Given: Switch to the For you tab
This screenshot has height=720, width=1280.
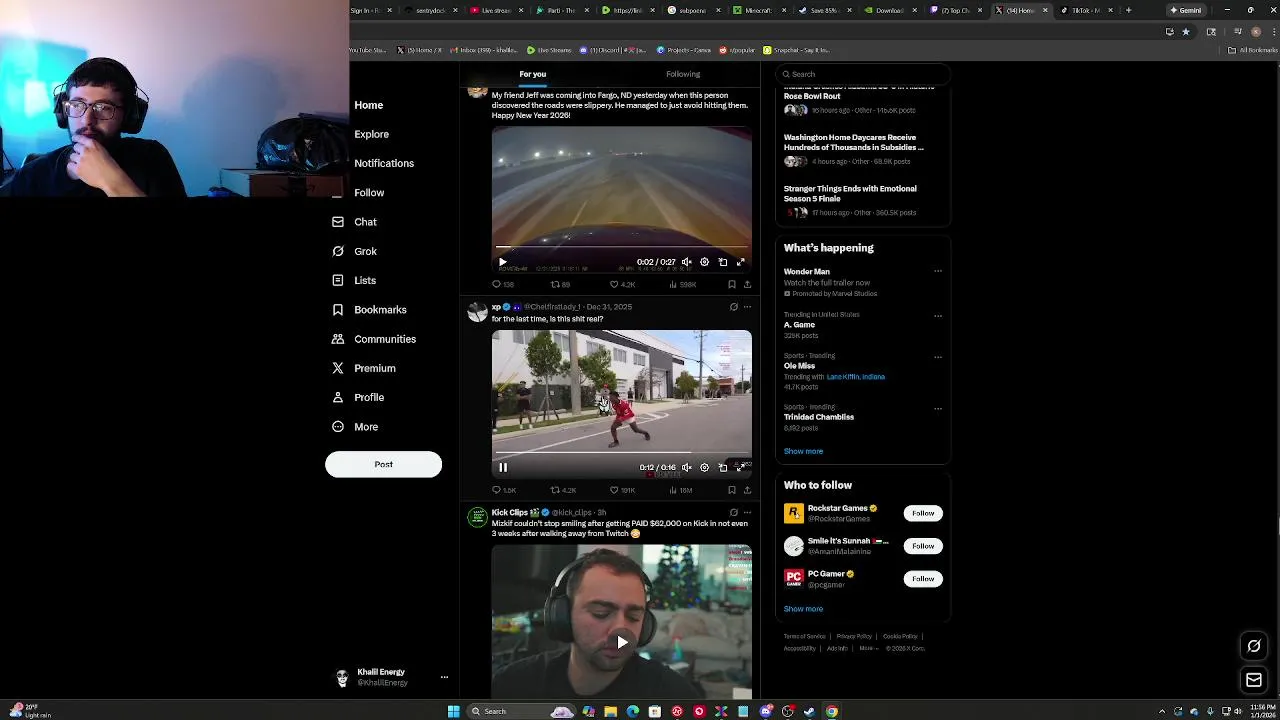Looking at the screenshot, I should (533, 74).
